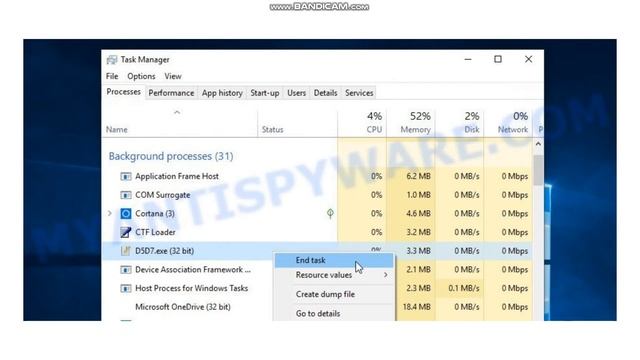Click the Background processes (31) heading
640x360 pixels.
171,156
